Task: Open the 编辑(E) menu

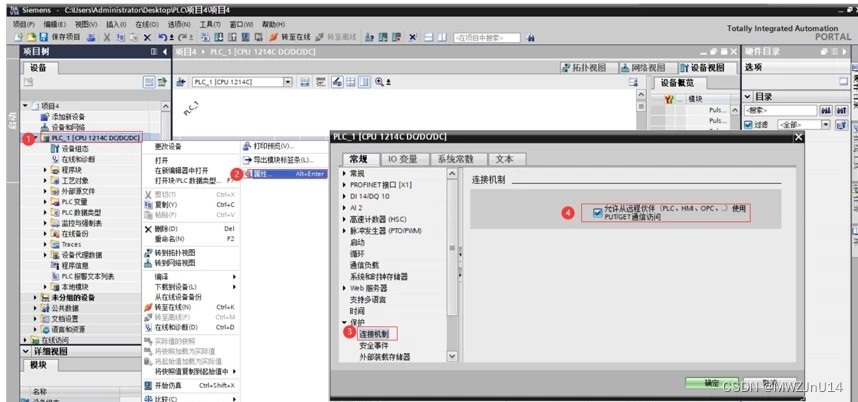Action: point(54,24)
